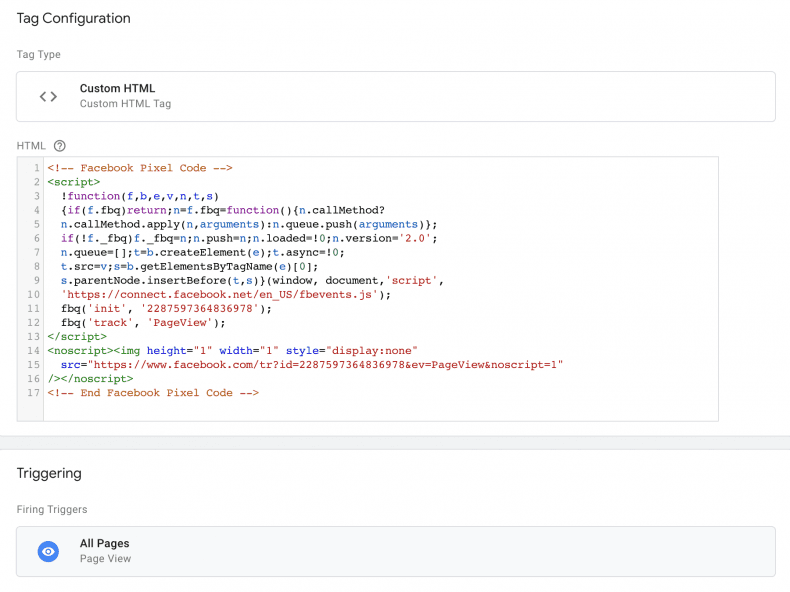Click the /></noscript> closing line
Image resolution: width=790 pixels, height=592 pixels.
[x=90, y=379]
